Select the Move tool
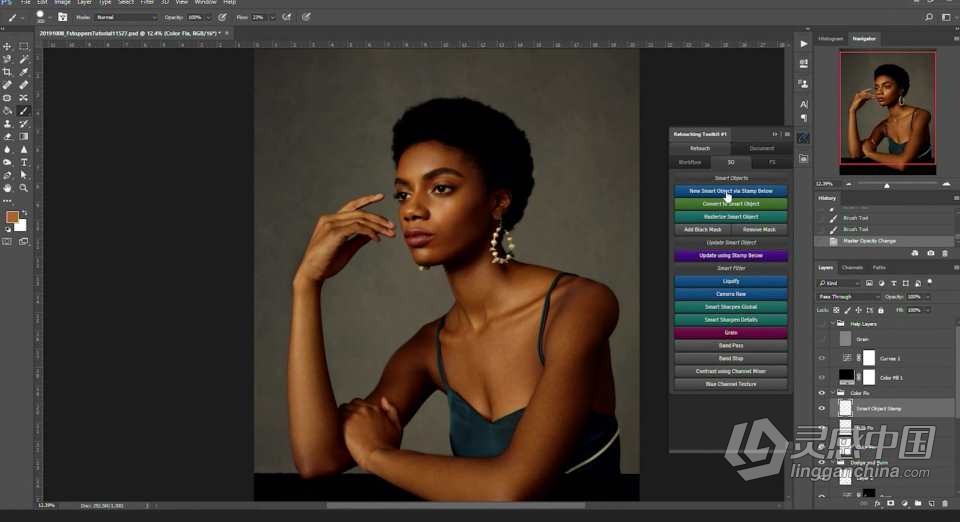Image resolution: width=960 pixels, height=522 pixels. 7,47
